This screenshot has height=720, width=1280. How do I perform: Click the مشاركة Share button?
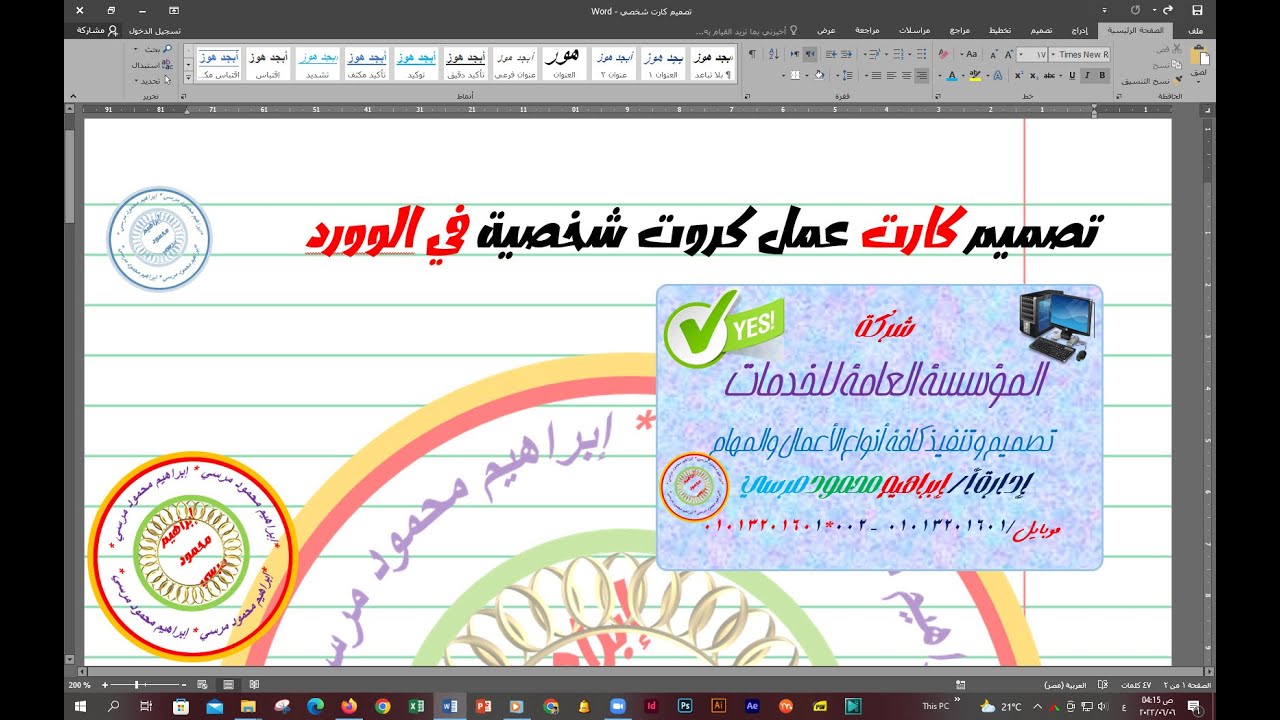click(98, 31)
